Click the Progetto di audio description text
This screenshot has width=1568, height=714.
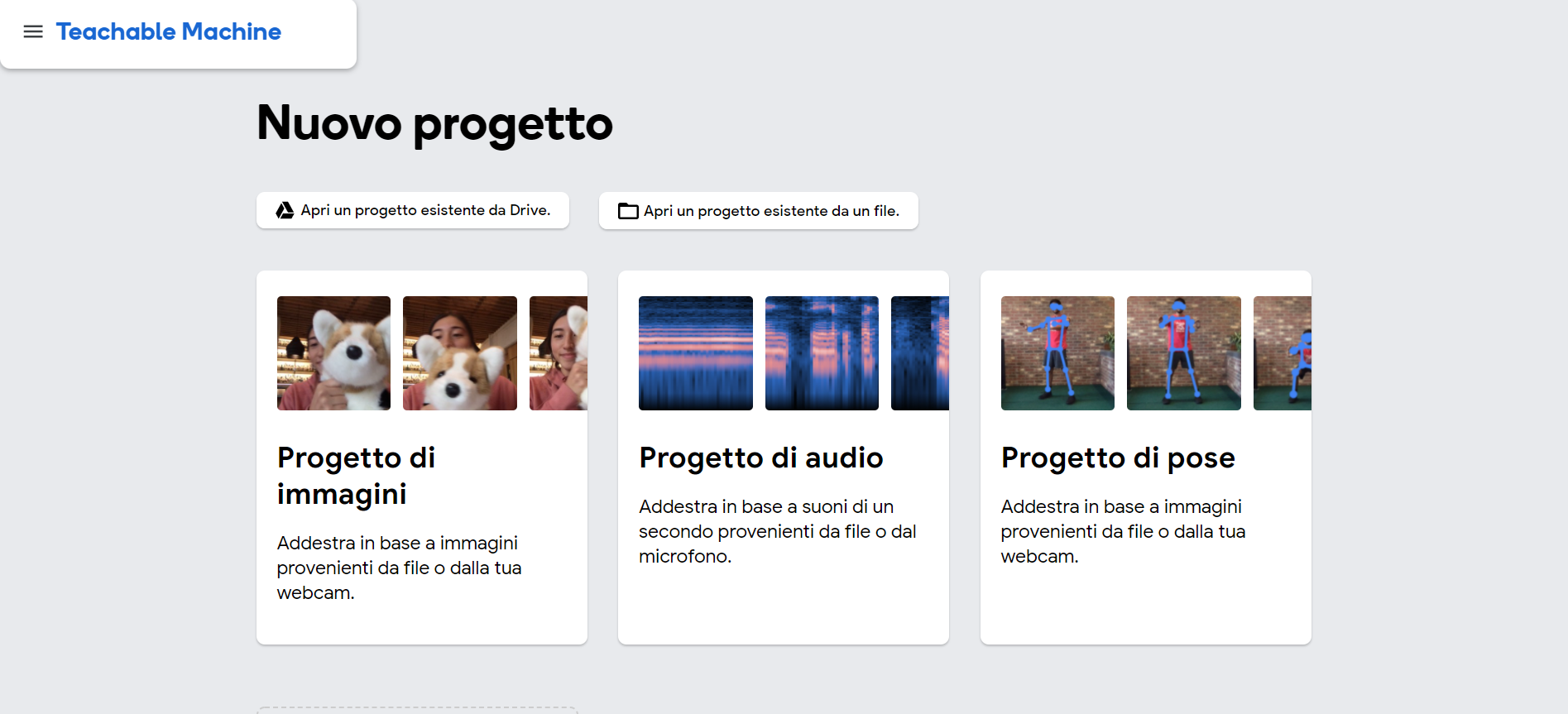click(x=778, y=531)
